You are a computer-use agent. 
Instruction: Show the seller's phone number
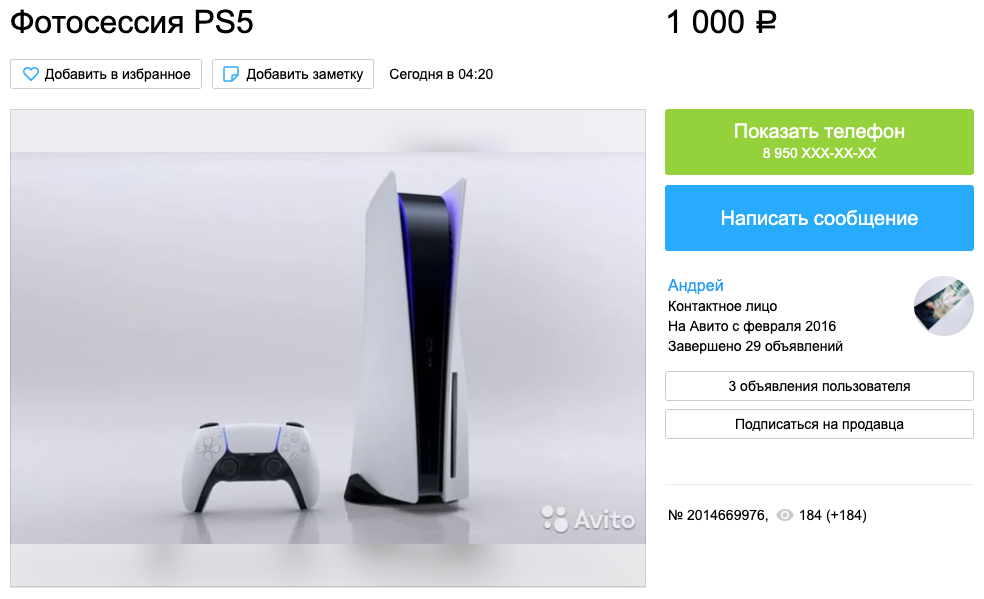pos(819,142)
